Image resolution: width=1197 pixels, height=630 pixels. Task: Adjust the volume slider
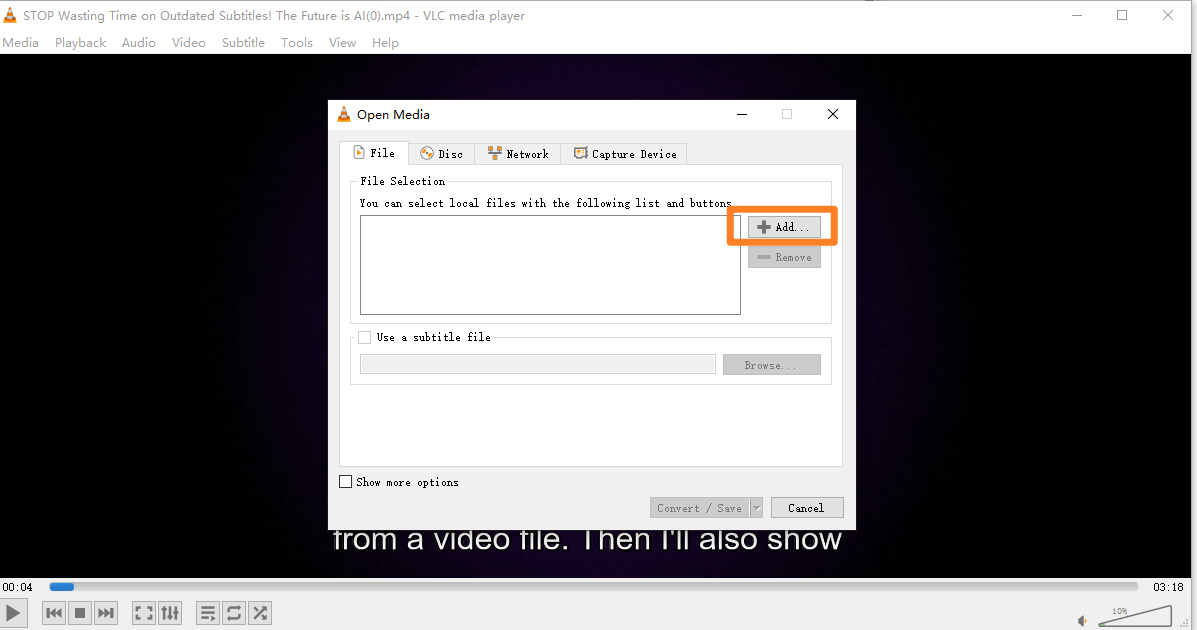tap(1135, 615)
